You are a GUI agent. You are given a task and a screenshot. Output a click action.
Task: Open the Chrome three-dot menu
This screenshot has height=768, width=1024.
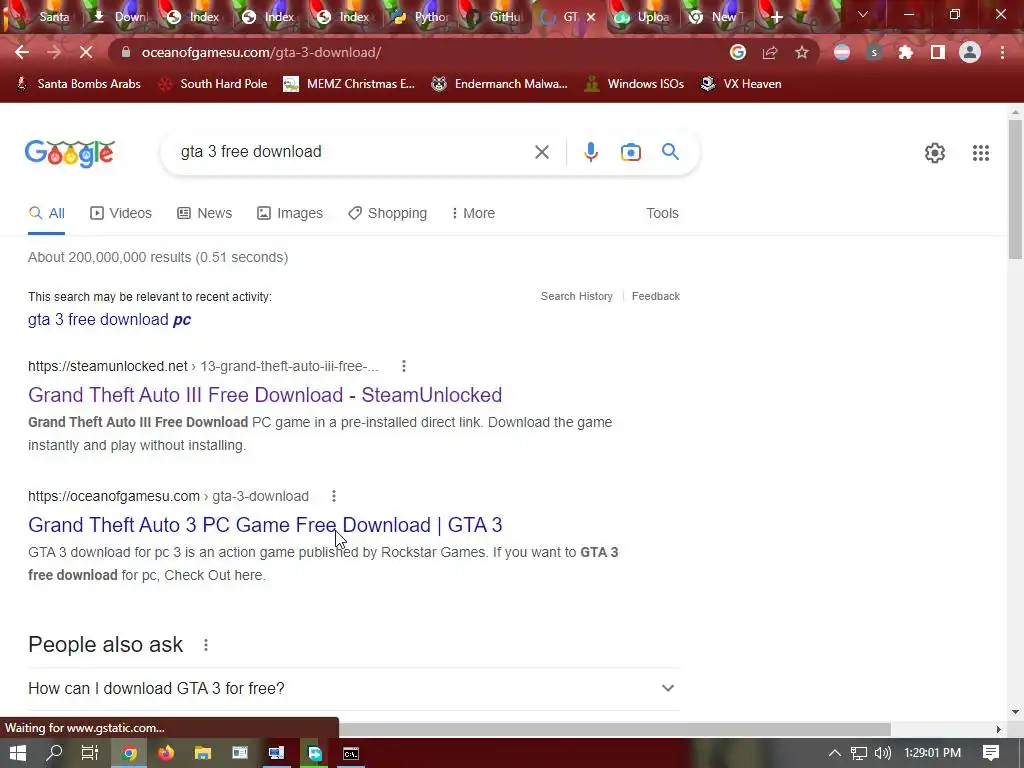tap(1002, 52)
